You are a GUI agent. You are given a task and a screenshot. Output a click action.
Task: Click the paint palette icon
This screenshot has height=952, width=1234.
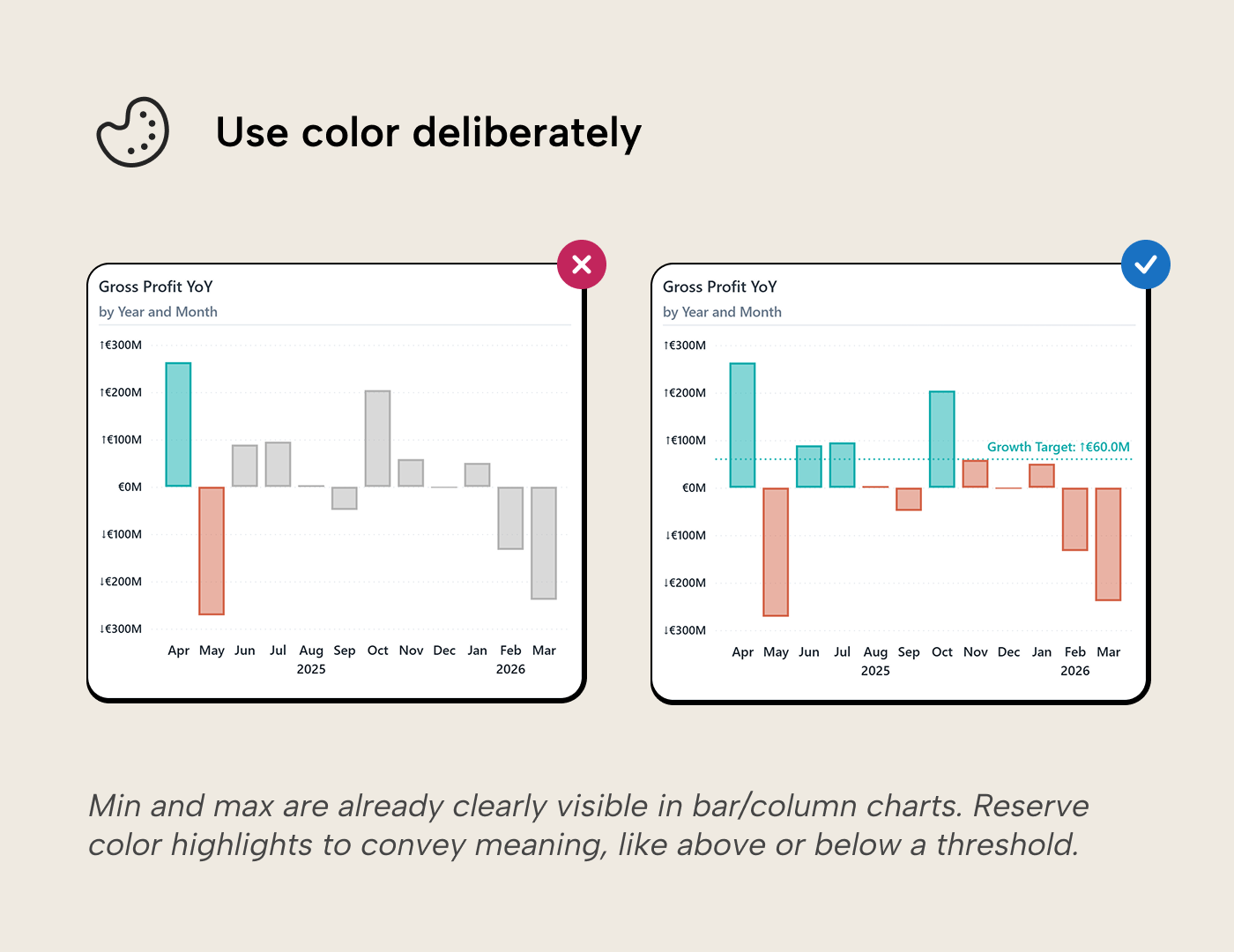click(132, 132)
